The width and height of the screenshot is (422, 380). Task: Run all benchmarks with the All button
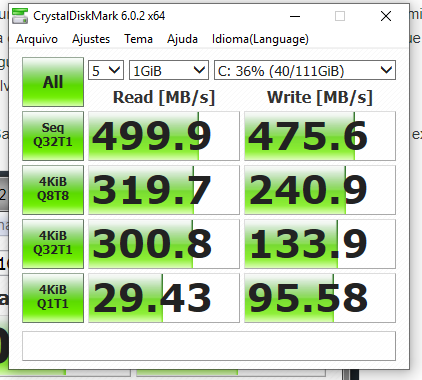pos(53,82)
